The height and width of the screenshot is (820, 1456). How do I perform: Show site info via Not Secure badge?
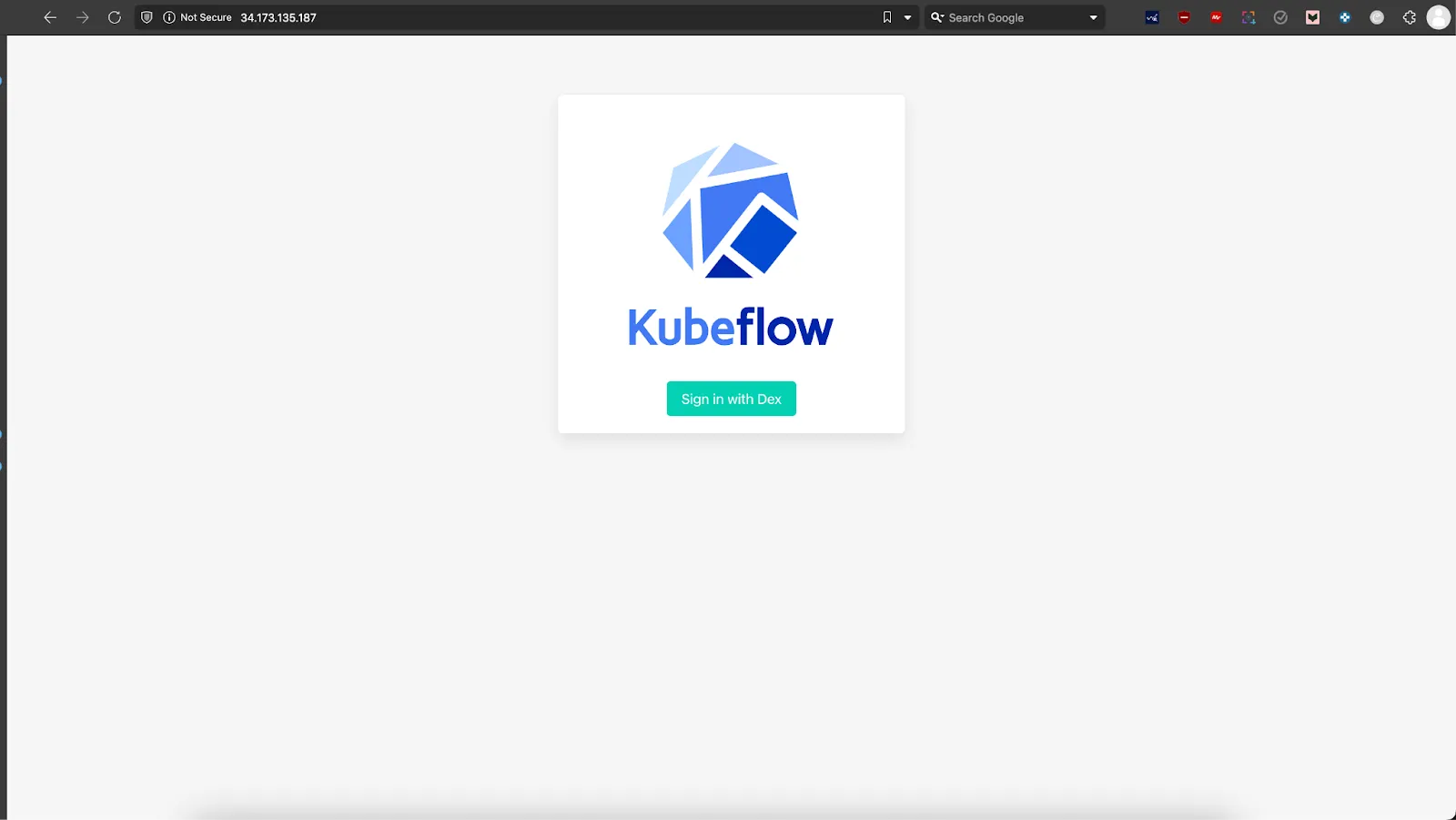click(x=197, y=17)
